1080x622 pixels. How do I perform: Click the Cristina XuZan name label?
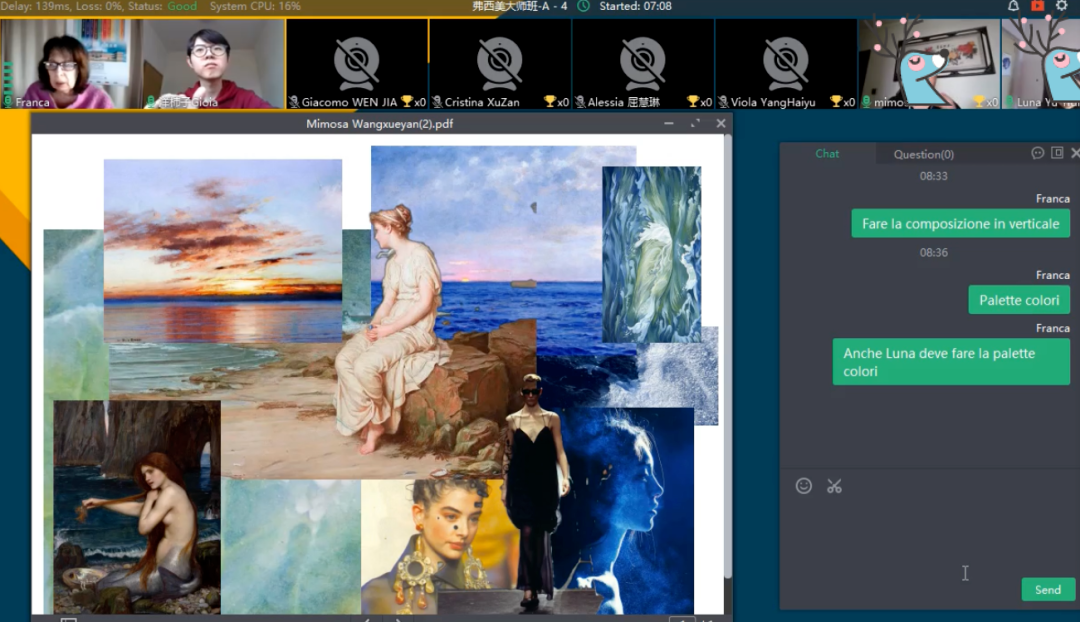click(x=482, y=102)
